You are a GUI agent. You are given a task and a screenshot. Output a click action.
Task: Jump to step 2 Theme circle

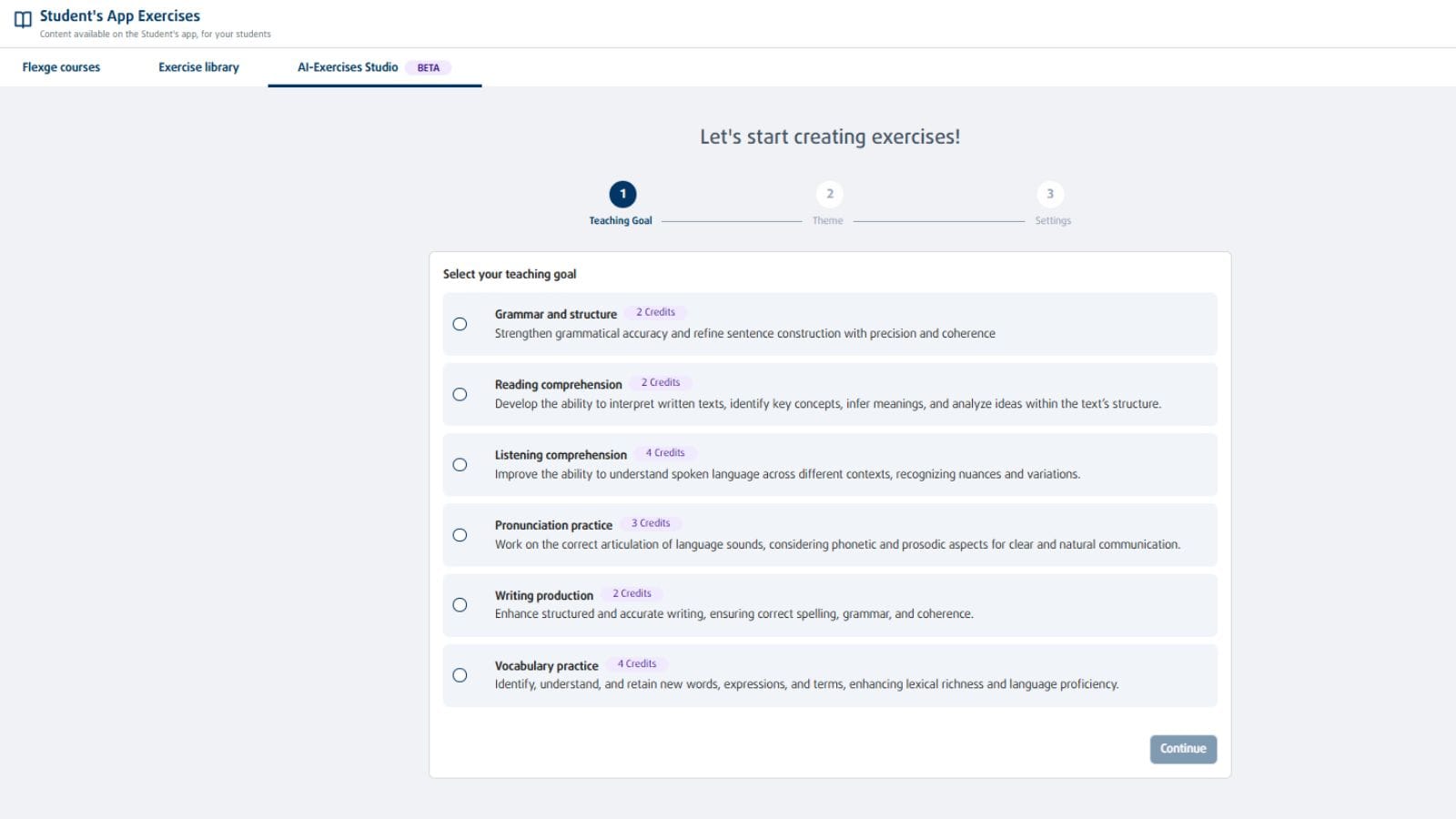[x=829, y=194]
